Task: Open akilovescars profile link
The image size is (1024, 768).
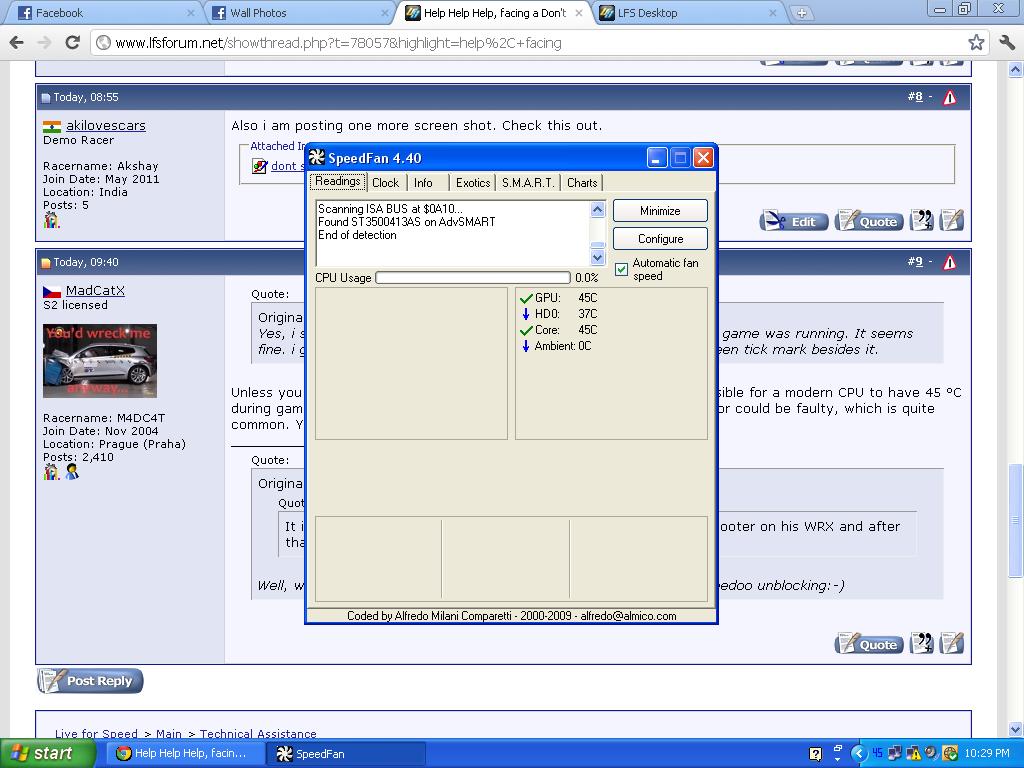Action: point(105,125)
